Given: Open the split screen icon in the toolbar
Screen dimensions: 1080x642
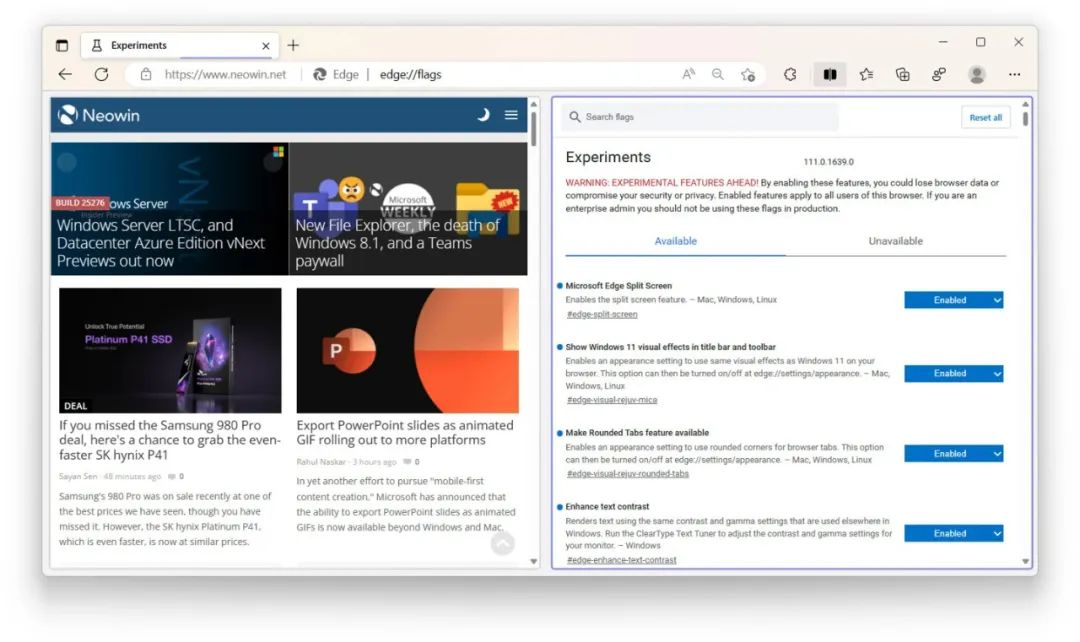Looking at the screenshot, I should coord(830,74).
